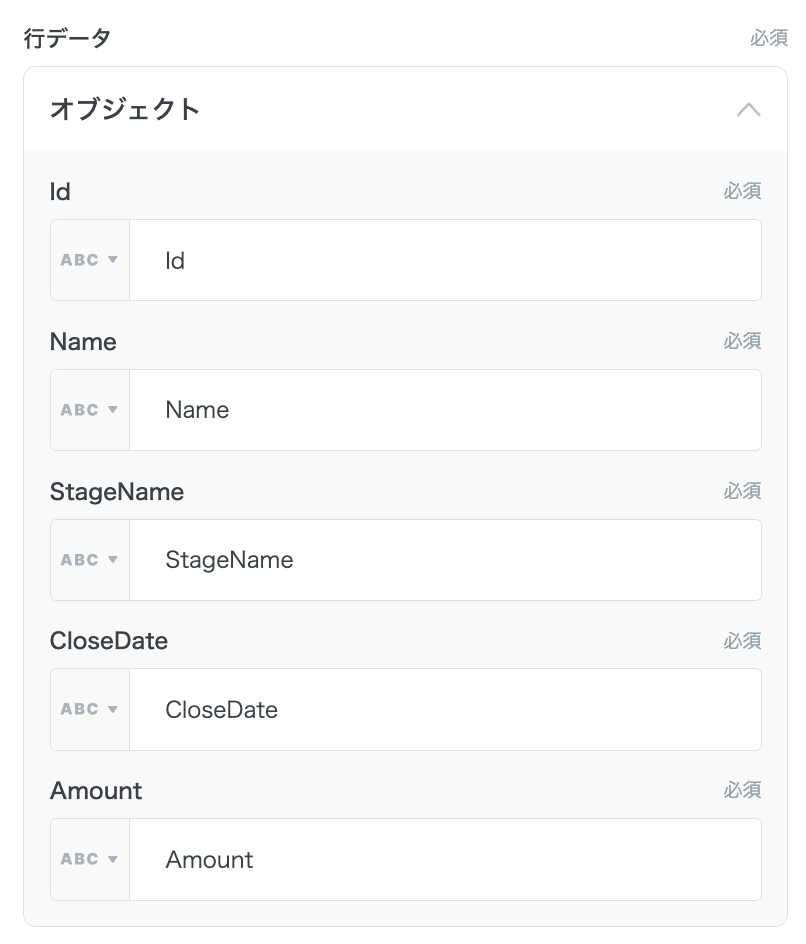Screen dimensions: 806x944
Task: Open the ABC type dropdown for CloseDate
Action: (x=90, y=710)
